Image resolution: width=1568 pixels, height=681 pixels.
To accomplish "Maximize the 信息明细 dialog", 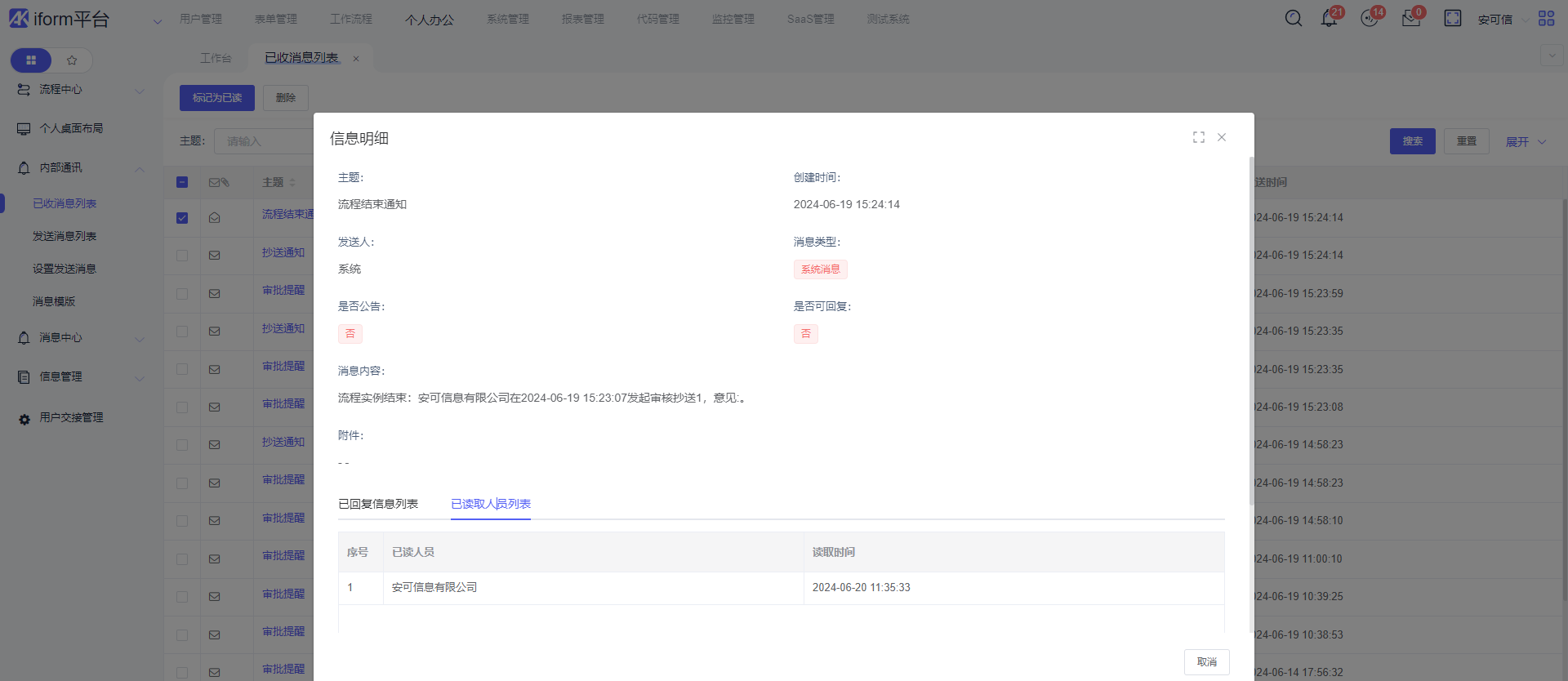I will [1198, 137].
